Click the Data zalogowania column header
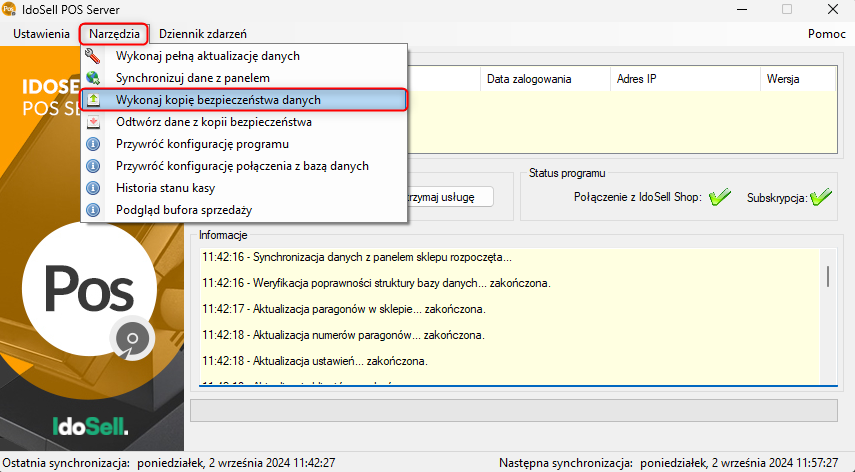This screenshot has height=472, width=855. click(x=545, y=79)
